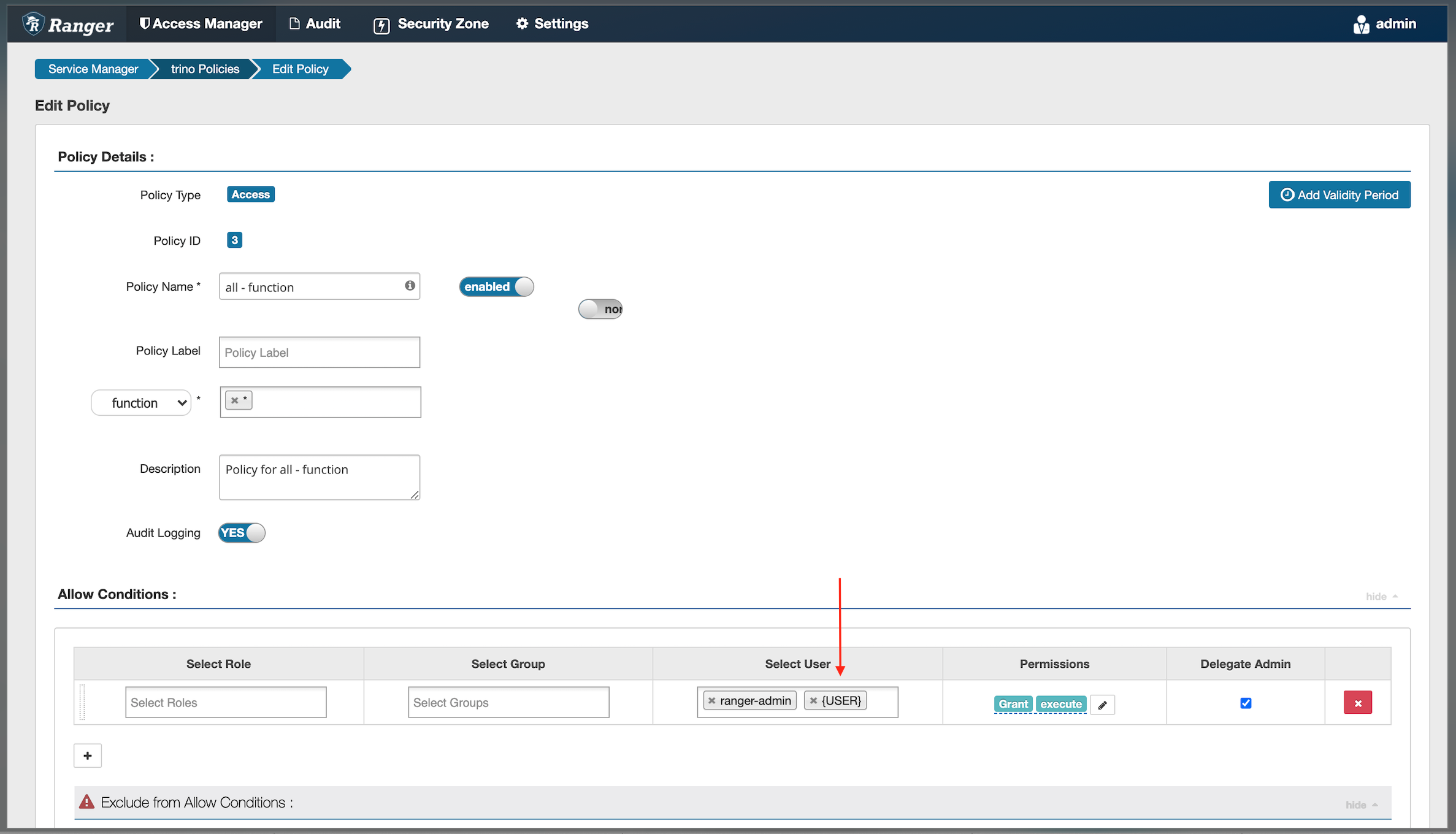Click the policy name info icon
The height and width of the screenshot is (834, 1456).
coord(410,286)
